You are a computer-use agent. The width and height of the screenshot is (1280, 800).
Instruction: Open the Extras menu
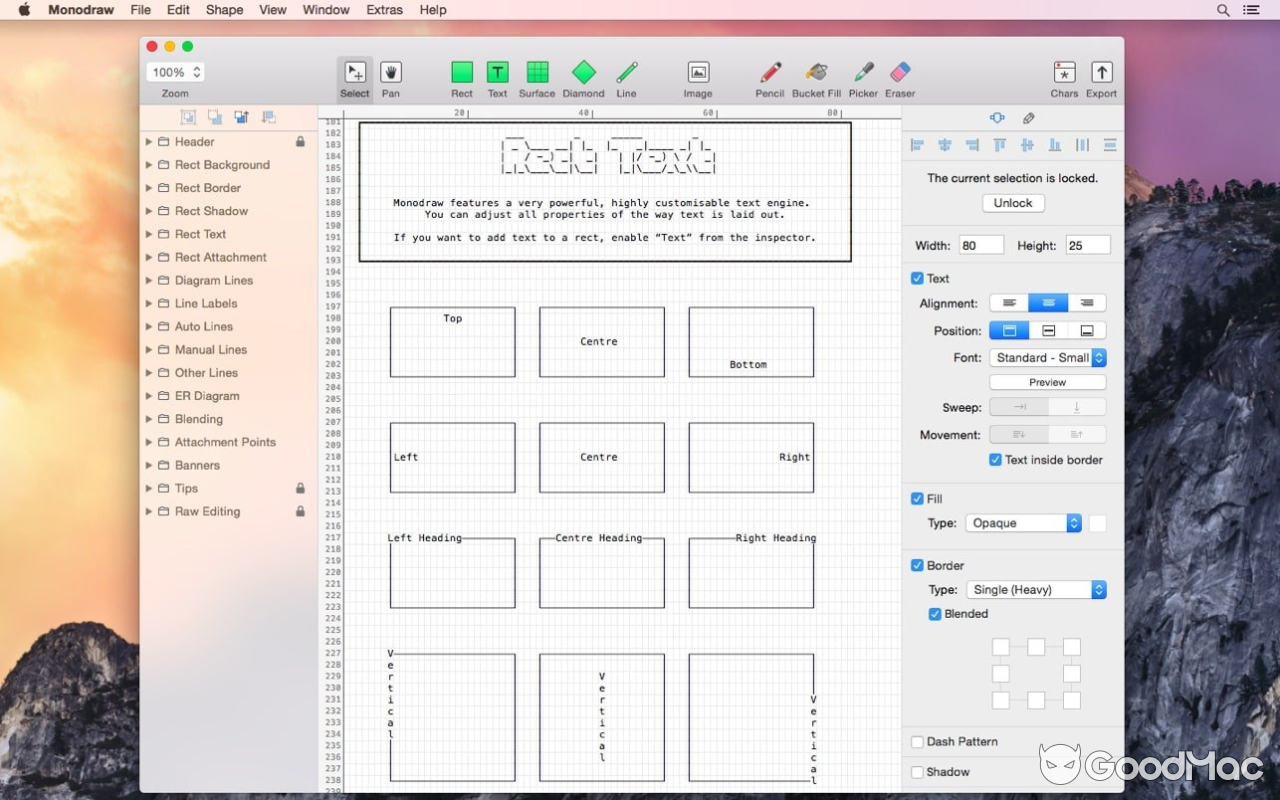pyautogui.click(x=384, y=10)
